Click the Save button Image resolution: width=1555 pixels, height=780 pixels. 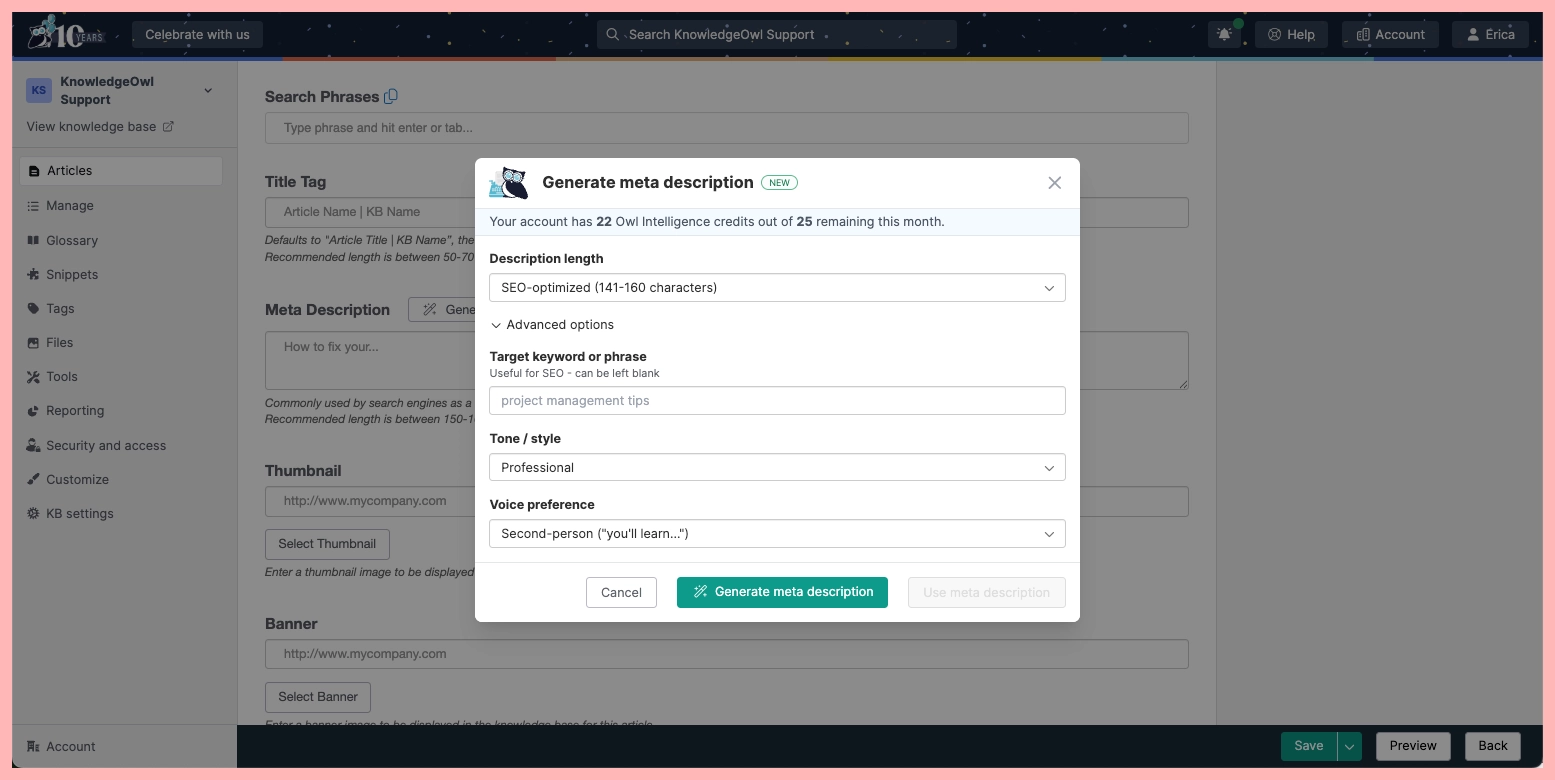1309,746
